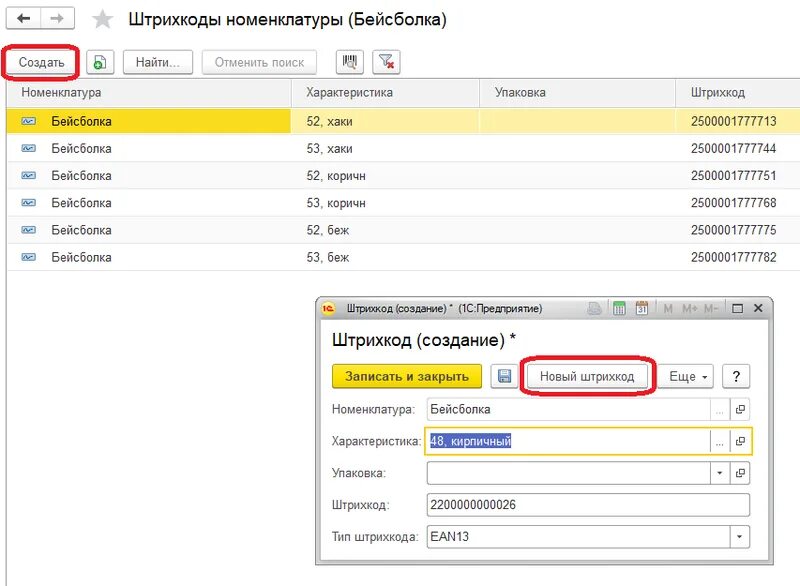Maximize the Штрихкод (создание) dialog

(737, 308)
